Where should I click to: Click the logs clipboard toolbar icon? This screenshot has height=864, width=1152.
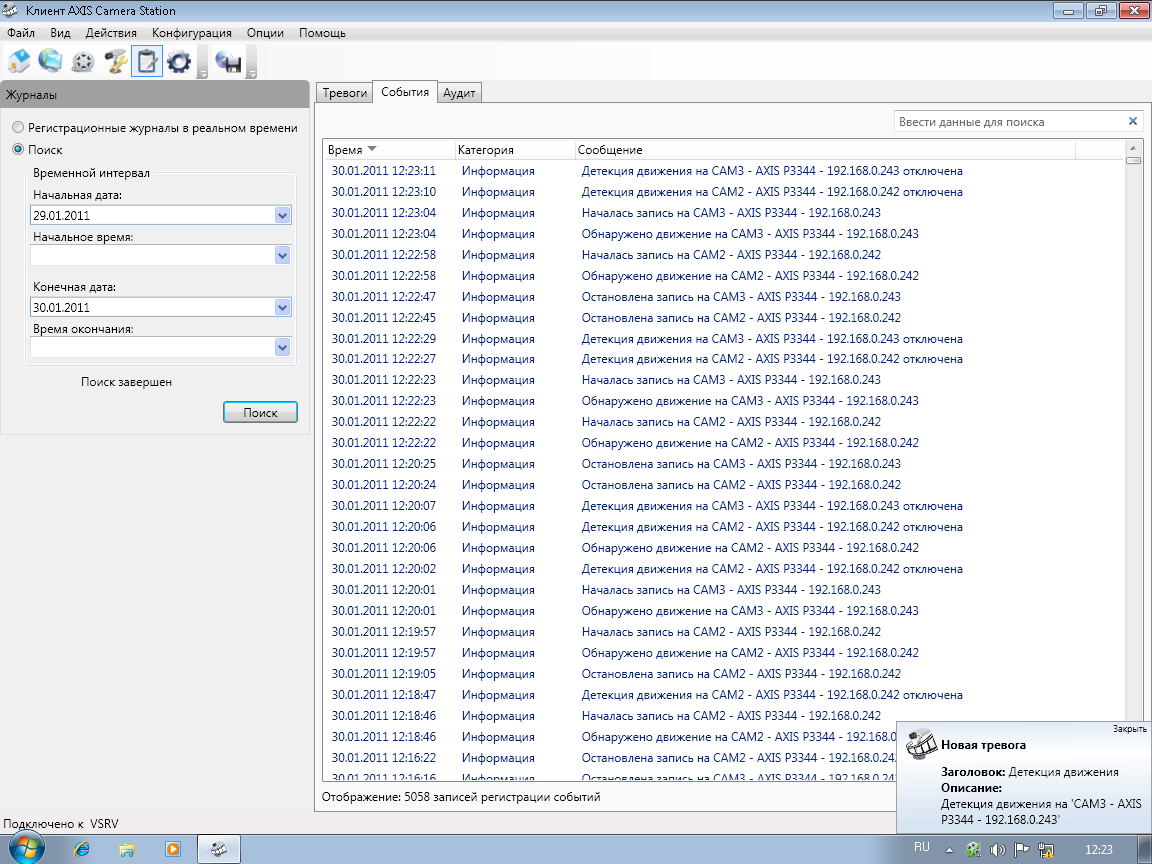point(147,62)
